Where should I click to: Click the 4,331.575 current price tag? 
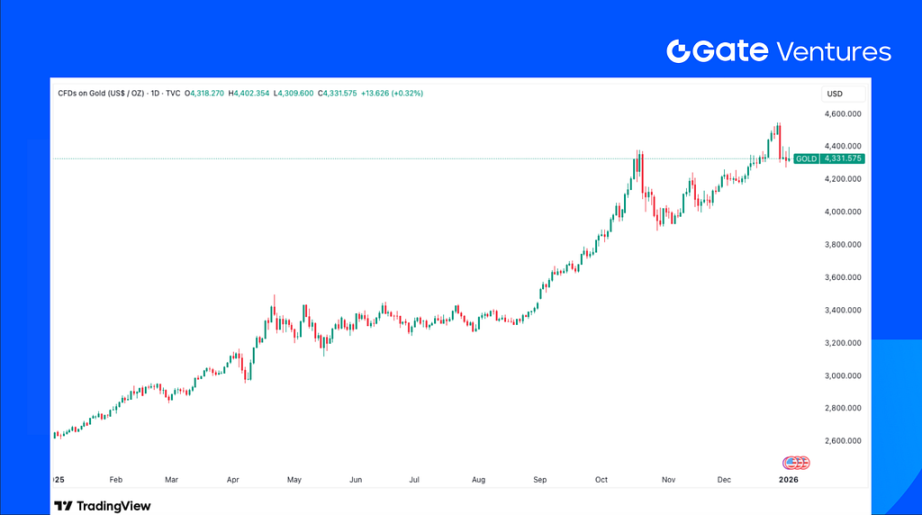842,159
